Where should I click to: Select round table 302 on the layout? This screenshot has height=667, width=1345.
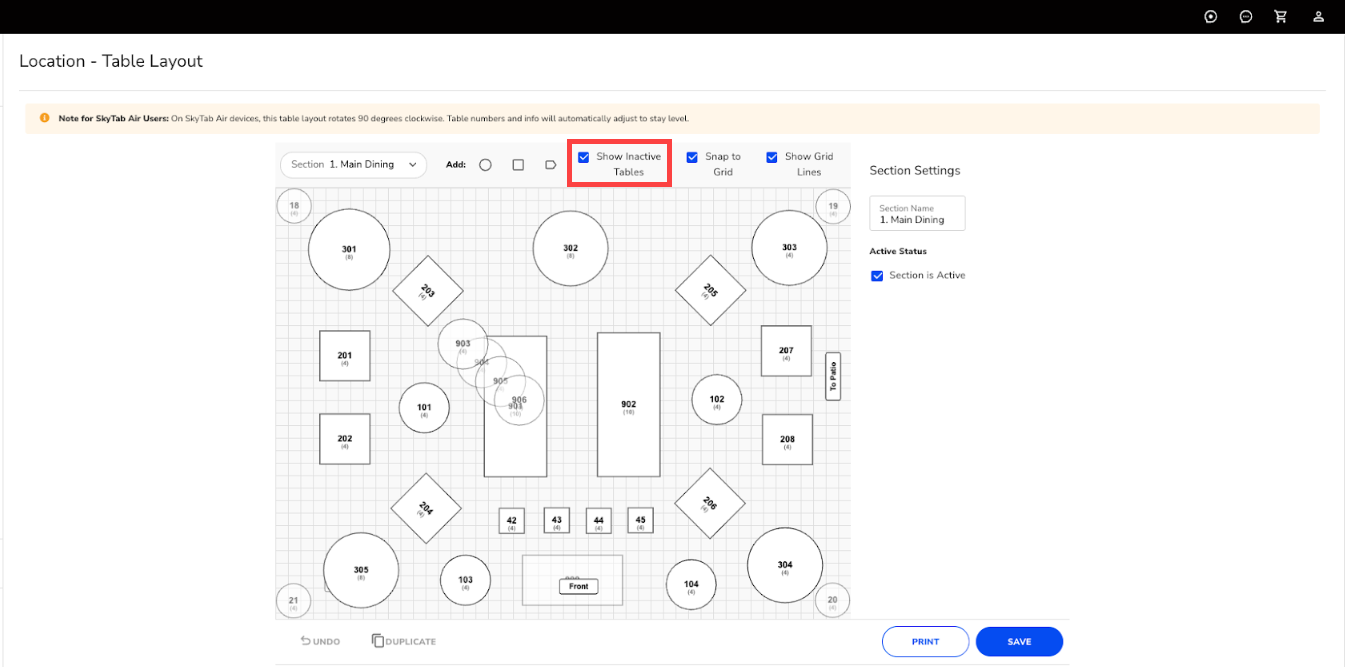tap(570, 249)
